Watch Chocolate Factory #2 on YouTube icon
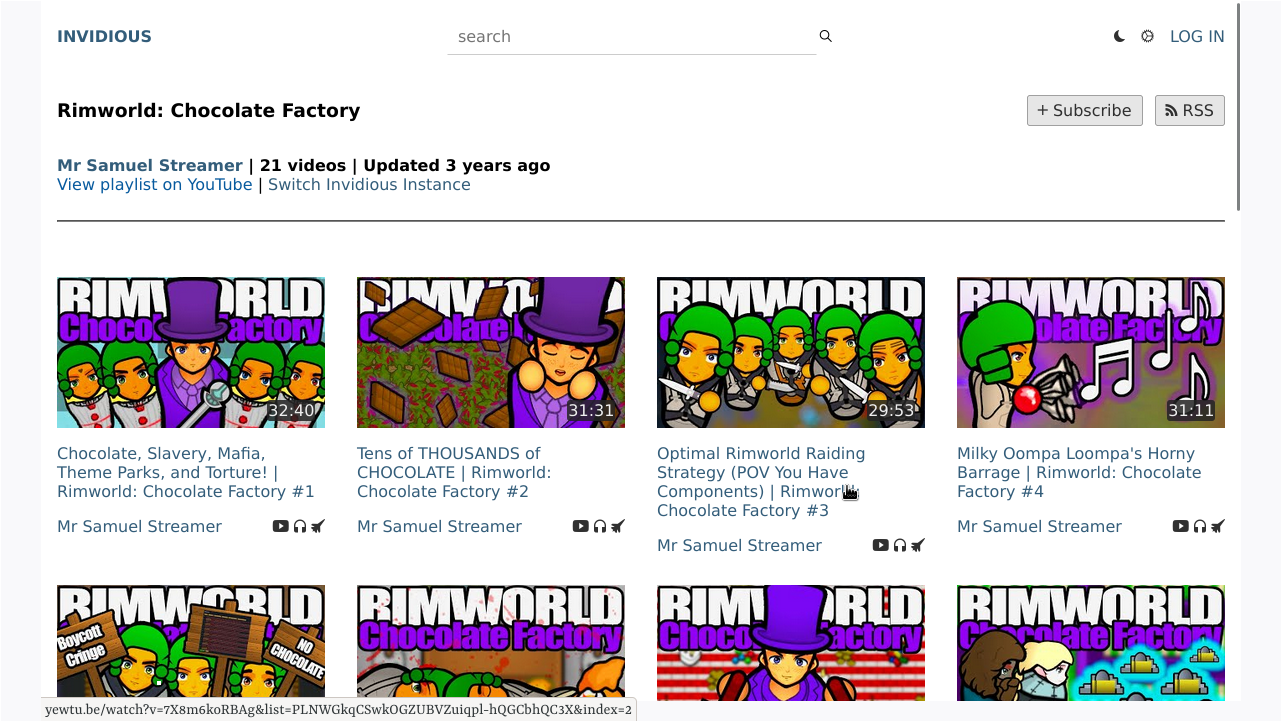 [x=580, y=526]
